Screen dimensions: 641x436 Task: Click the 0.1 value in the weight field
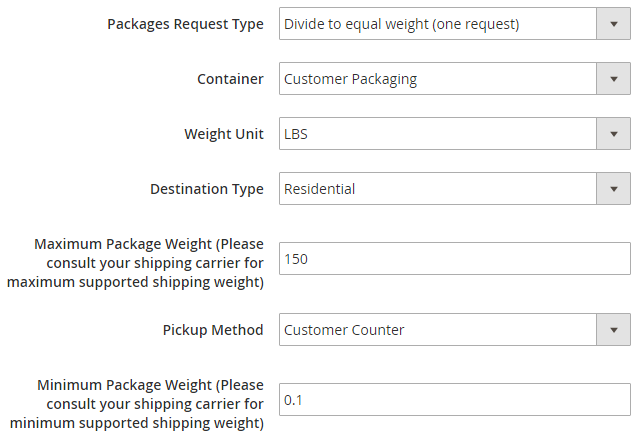[293, 400]
